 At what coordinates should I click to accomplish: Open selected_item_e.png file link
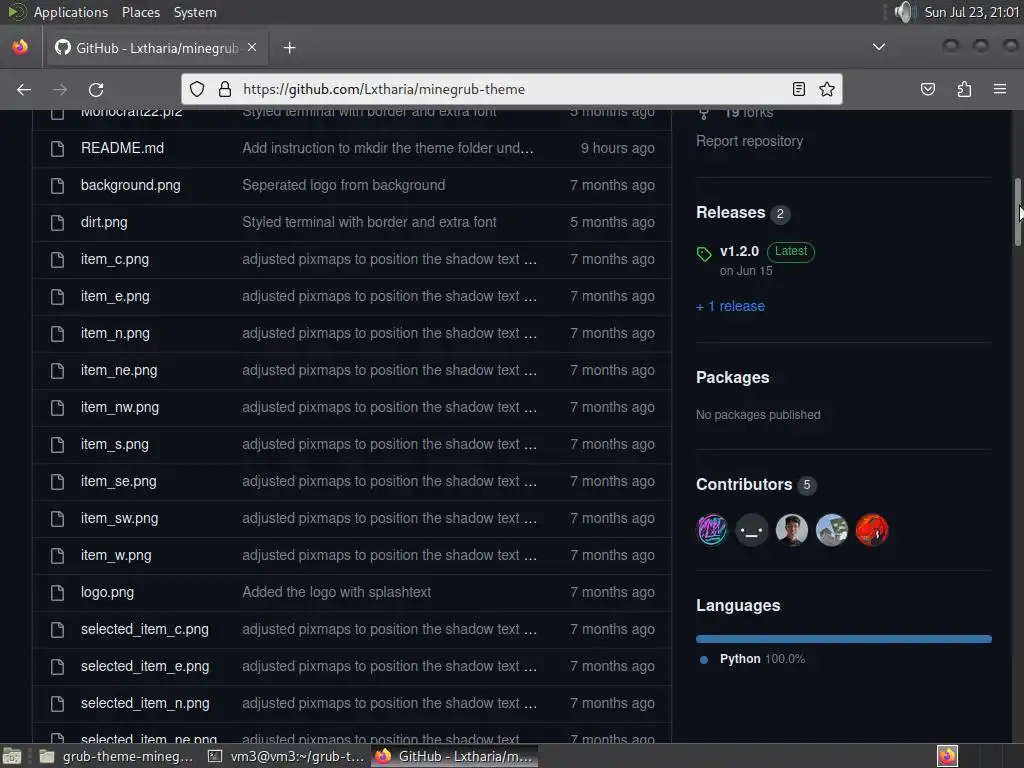click(145, 666)
